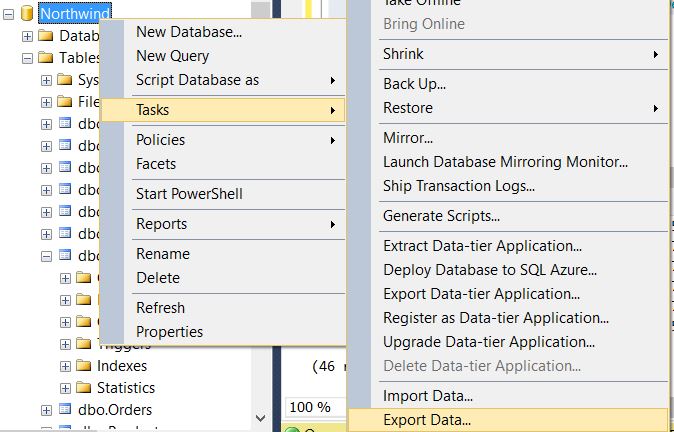
Task: Open the Policies submenu
Action: click(x=224, y=140)
